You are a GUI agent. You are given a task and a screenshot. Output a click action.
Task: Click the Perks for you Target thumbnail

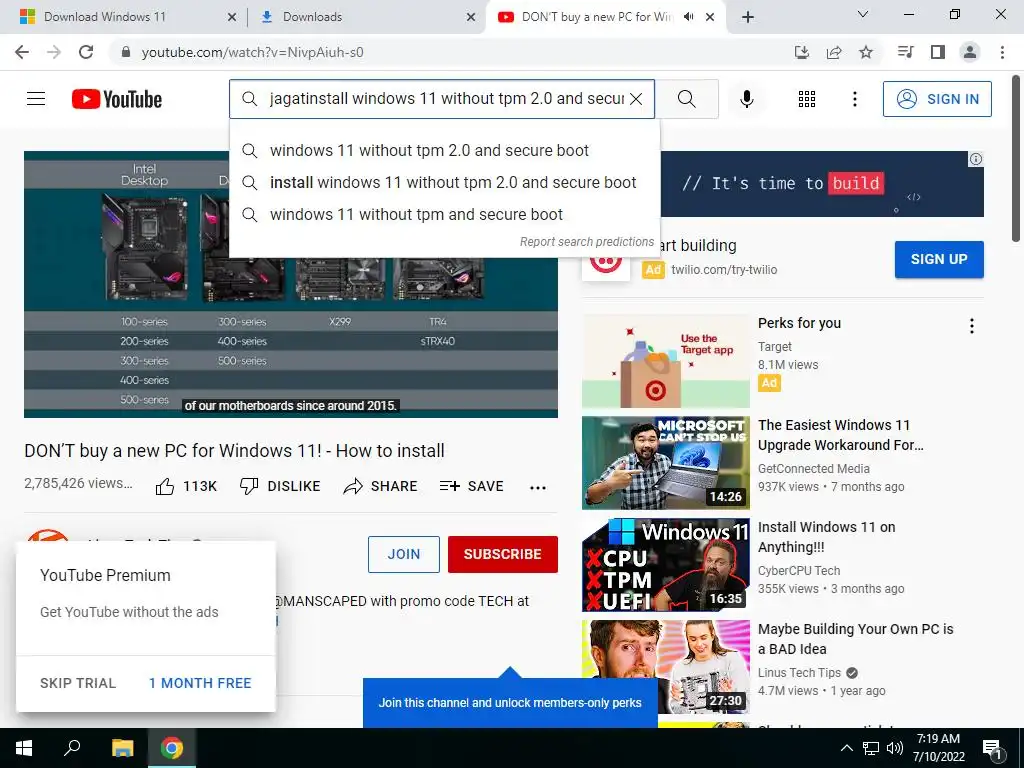click(665, 361)
